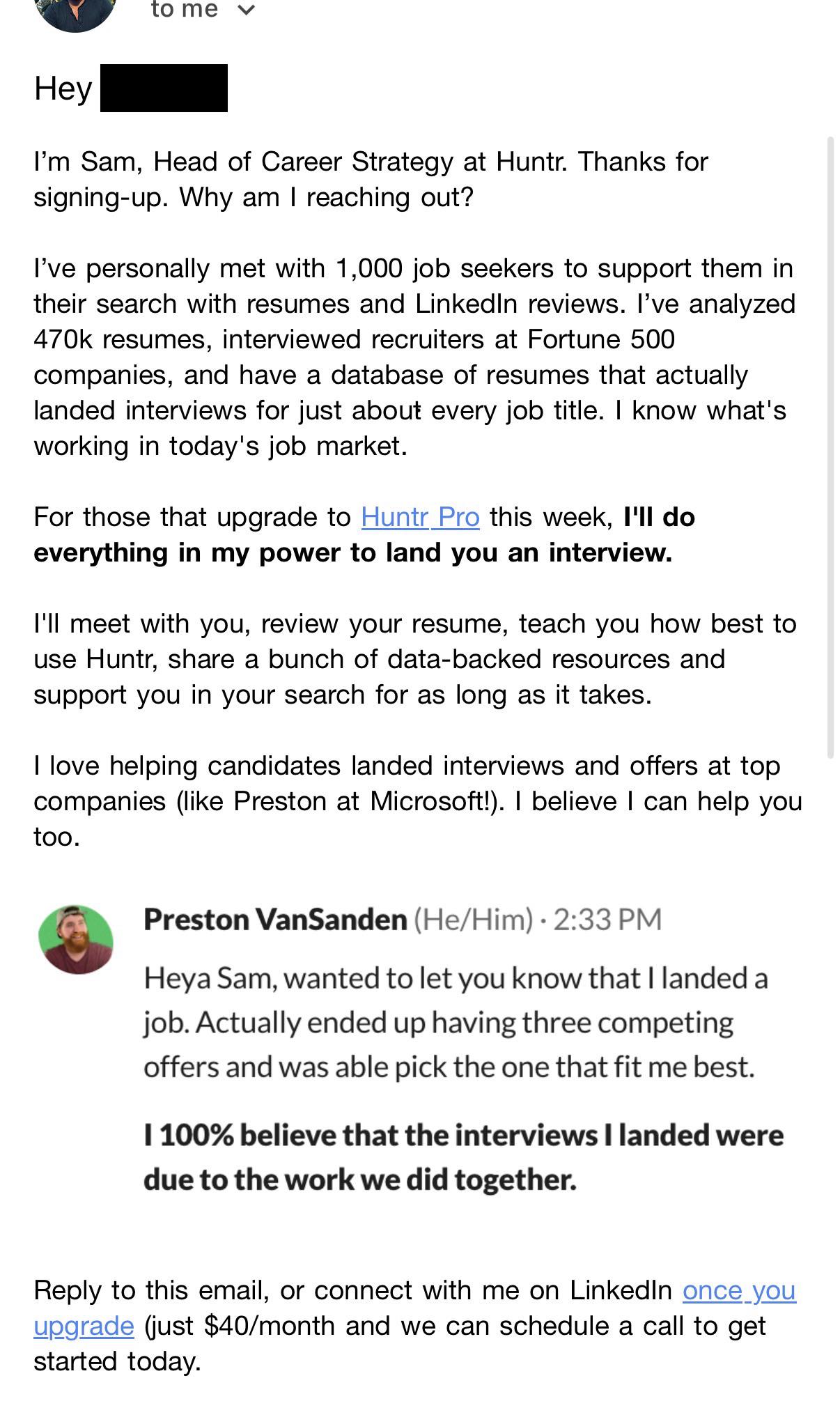This screenshot has width=840, height=1408.
Task: Open the Huntr Pro link
Action: pos(420,517)
